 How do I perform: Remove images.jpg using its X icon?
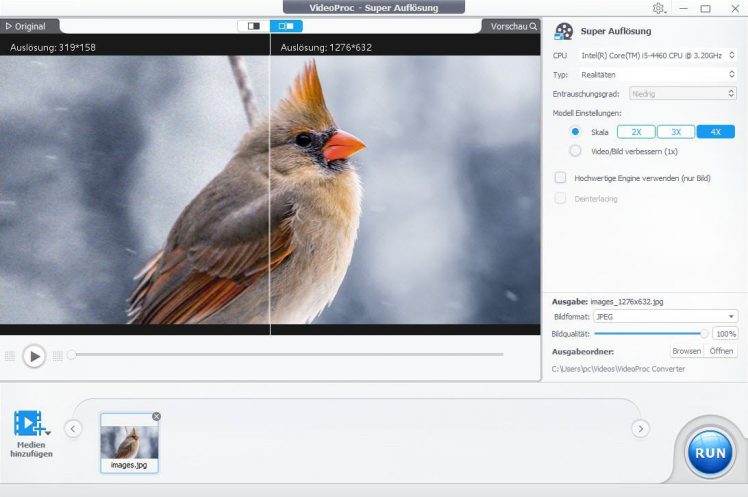coord(156,416)
